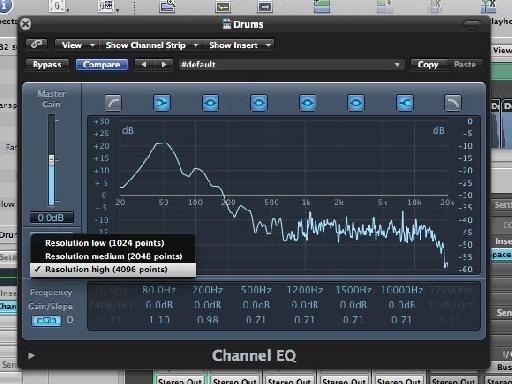This screenshot has height=384, width=512.
Task: Click the link icon button
Action: (36, 44)
